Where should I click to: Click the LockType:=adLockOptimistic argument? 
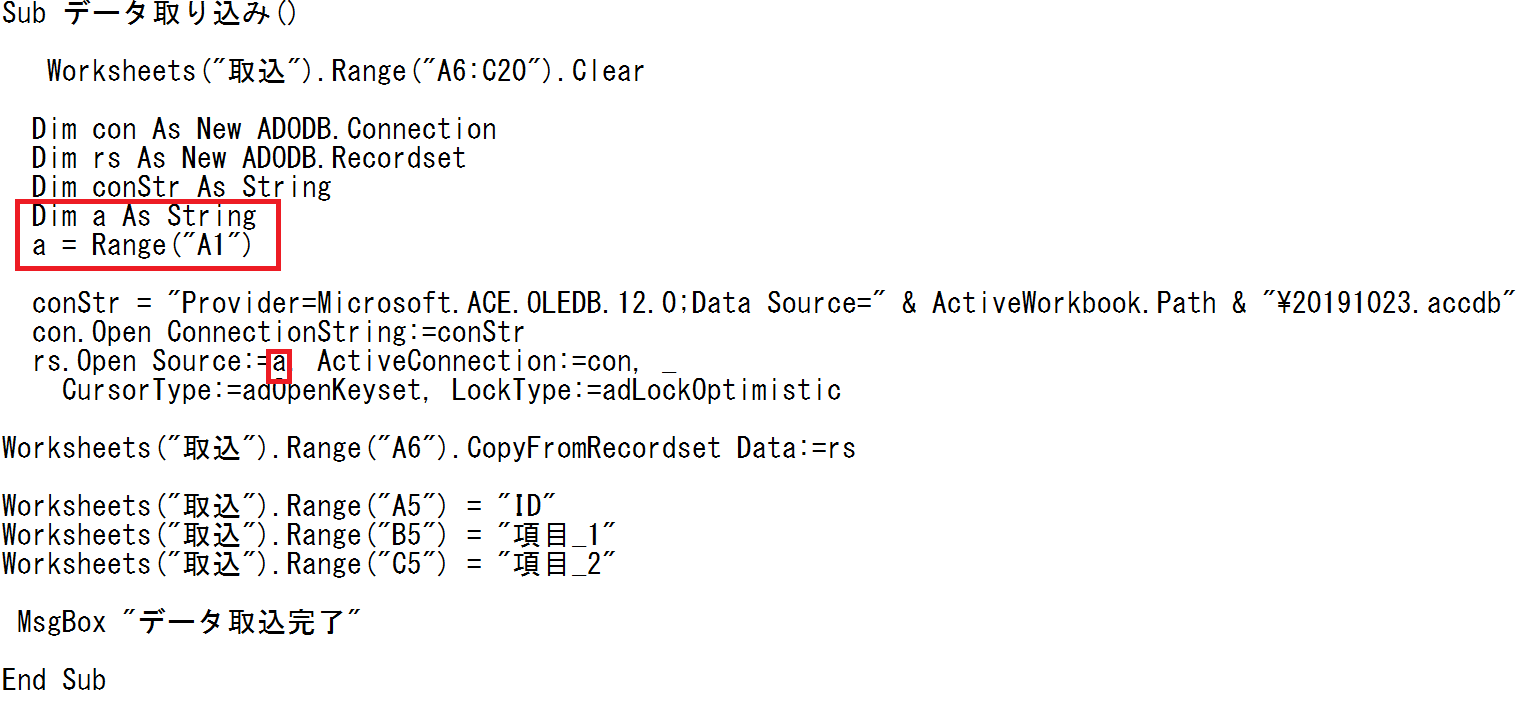(x=646, y=389)
